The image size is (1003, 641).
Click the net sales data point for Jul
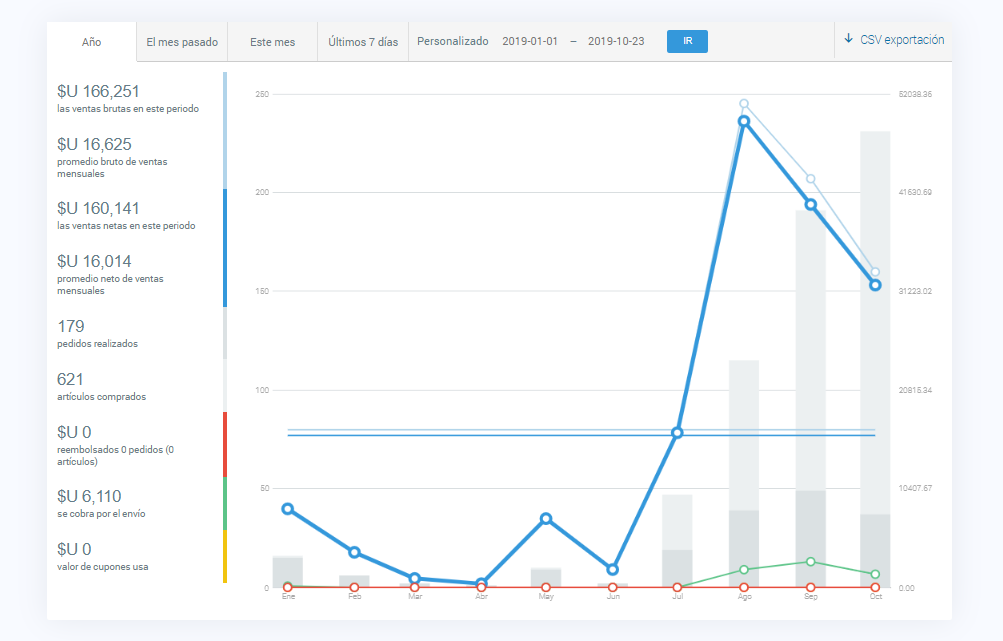coord(677,433)
